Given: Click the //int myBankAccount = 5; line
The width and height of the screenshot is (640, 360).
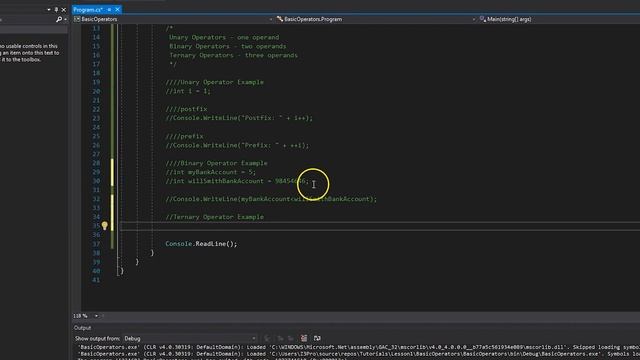Looking at the screenshot, I should click(211, 172).
